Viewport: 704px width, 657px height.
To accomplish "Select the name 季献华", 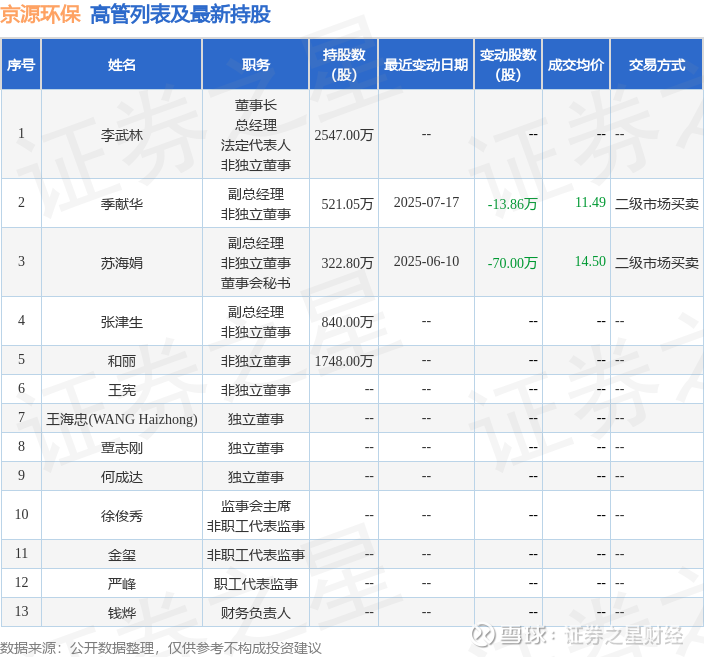I will coord(122,204).
